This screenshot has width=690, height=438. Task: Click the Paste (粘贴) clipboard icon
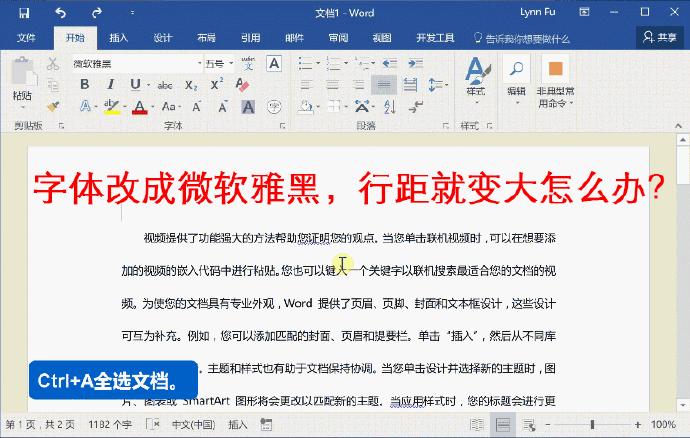22,72
